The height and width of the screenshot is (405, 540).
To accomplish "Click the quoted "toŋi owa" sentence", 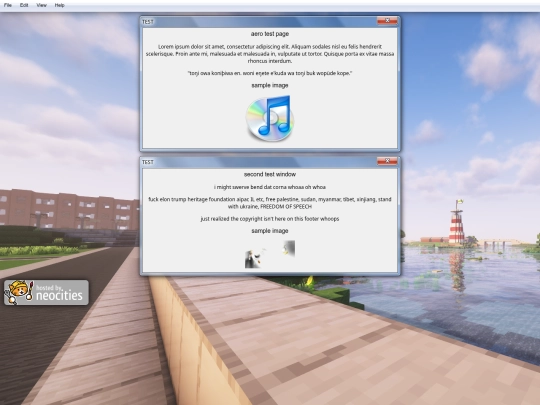I will click(270, 73).
